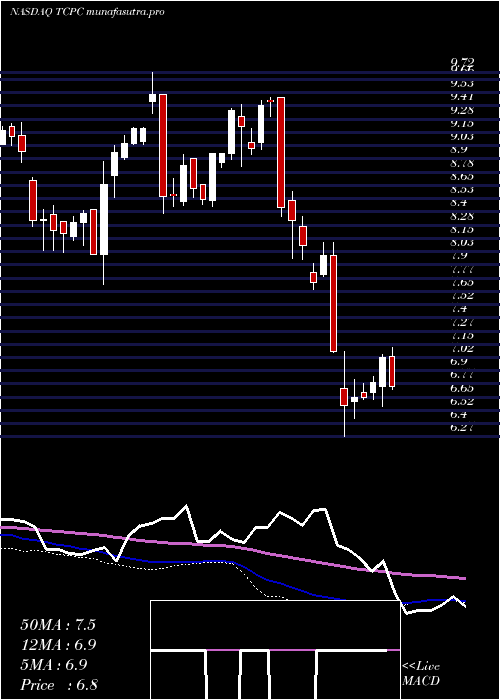Select the 8.78 price axis label
500x700 pixels.
click(x=462, y=163)
